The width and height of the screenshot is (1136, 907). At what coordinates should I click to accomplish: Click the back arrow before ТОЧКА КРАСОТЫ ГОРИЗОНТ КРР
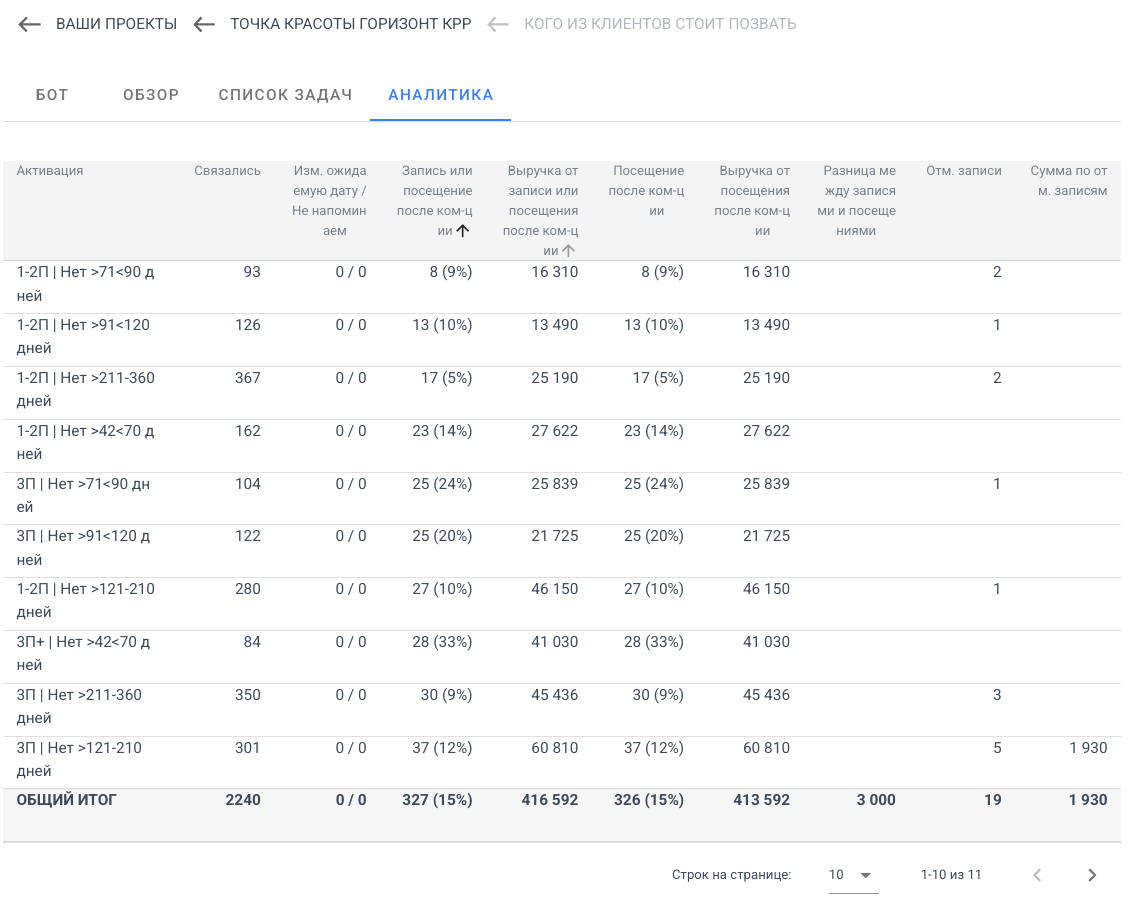click(x=204, y=25)
